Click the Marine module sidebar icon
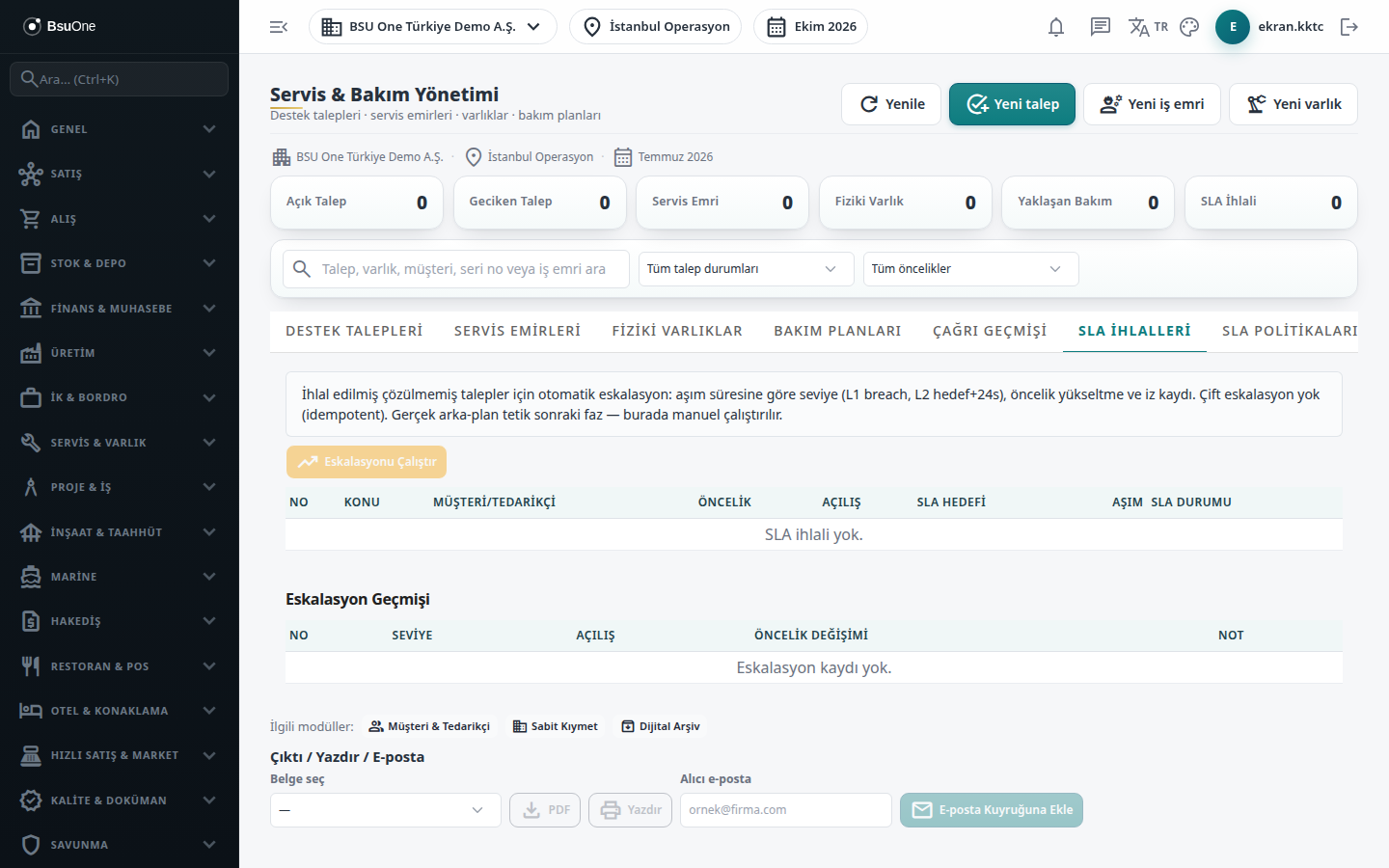The height and width of the screenshot is (868, 1389). (x=31, y=577)
